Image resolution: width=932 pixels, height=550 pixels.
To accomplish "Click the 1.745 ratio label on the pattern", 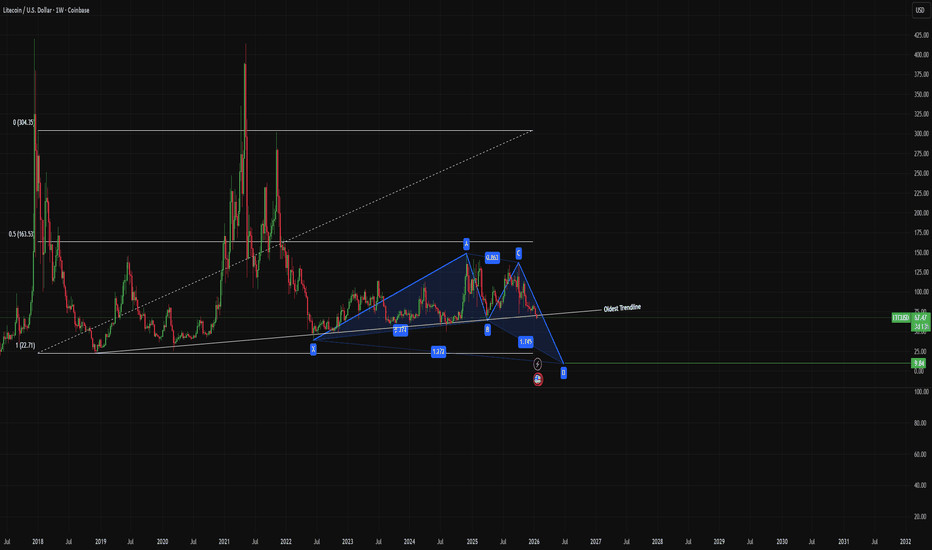I will point(526,342).
